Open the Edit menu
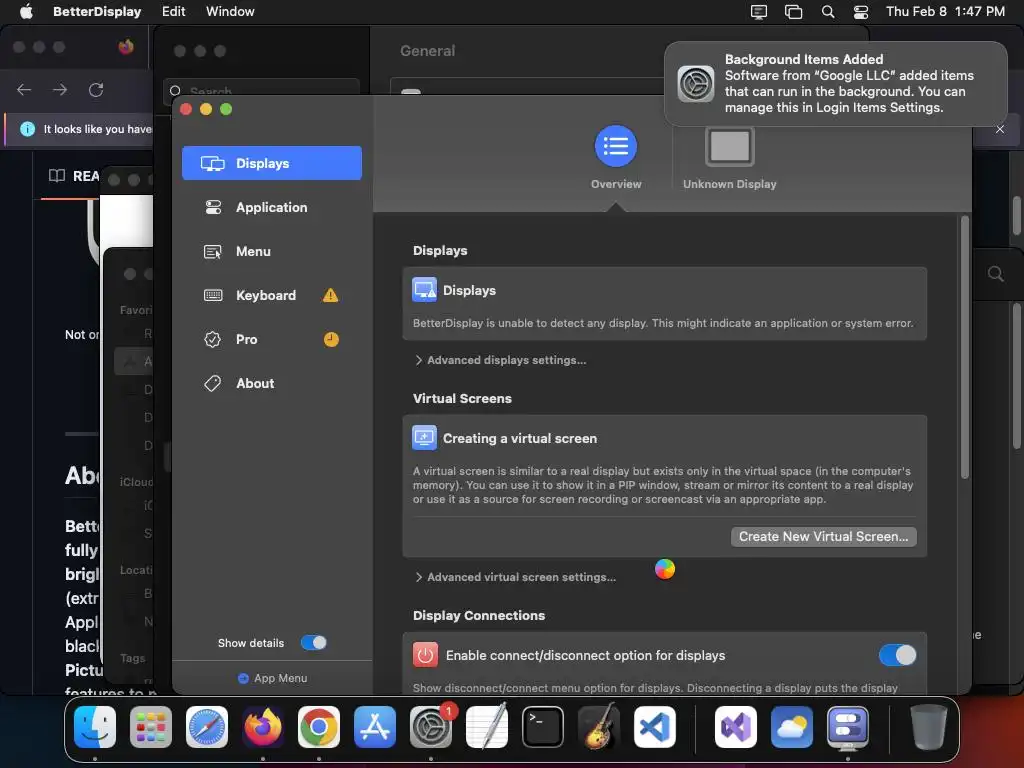The image size is (1024, 768). click(173, 12)
